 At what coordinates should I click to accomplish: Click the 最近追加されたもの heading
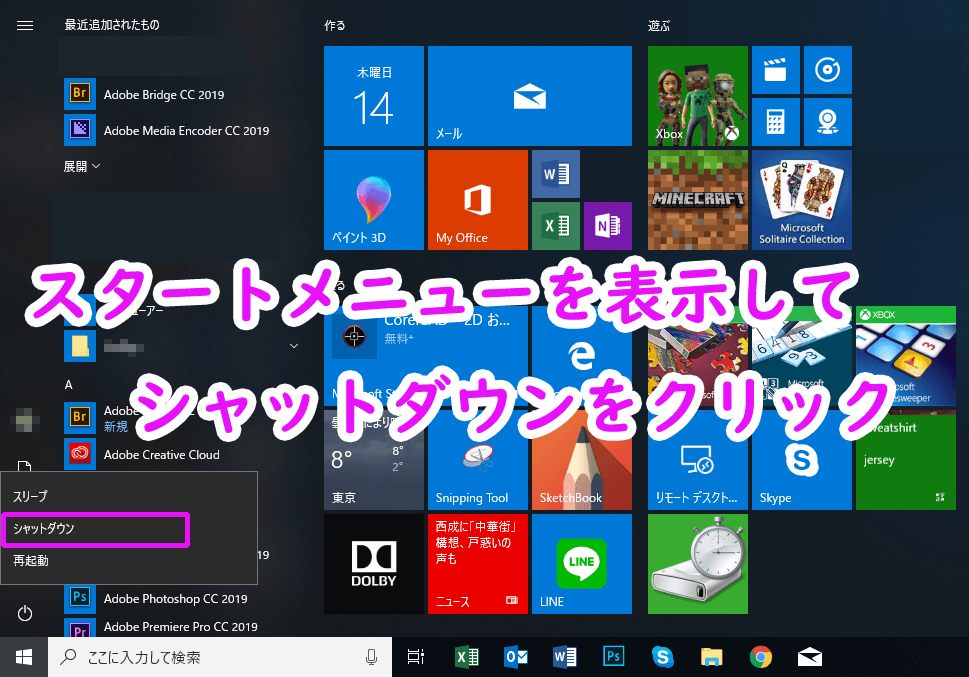(x=112, y=25)
